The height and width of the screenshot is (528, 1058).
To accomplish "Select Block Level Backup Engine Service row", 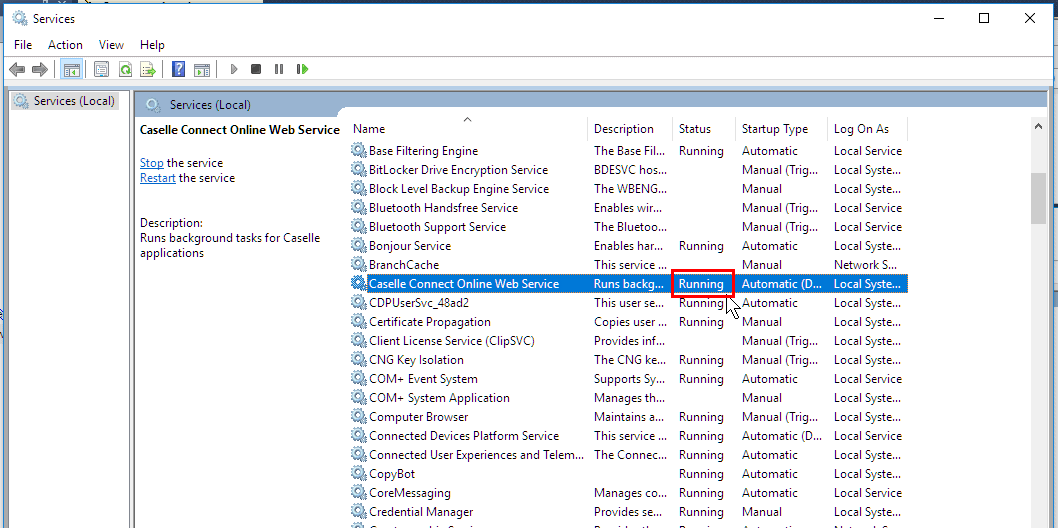I will (629, 189).
